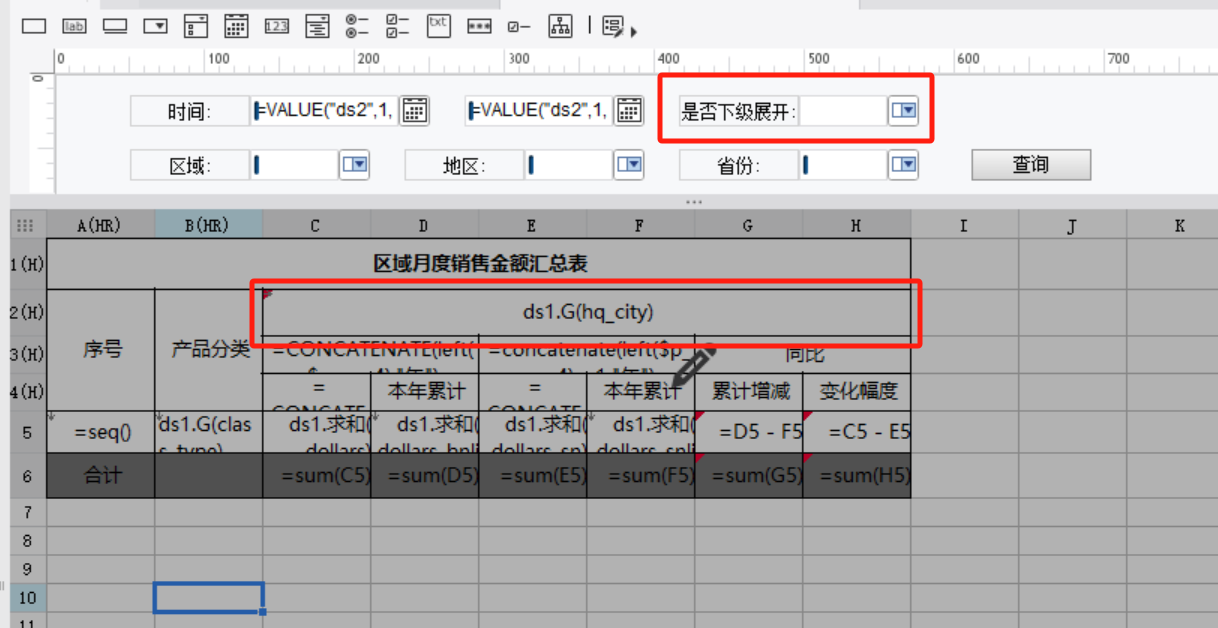The width and height of the screenshot is (1218, 628).
Task: Select the 合计 cell
Action: pos(101,476)
